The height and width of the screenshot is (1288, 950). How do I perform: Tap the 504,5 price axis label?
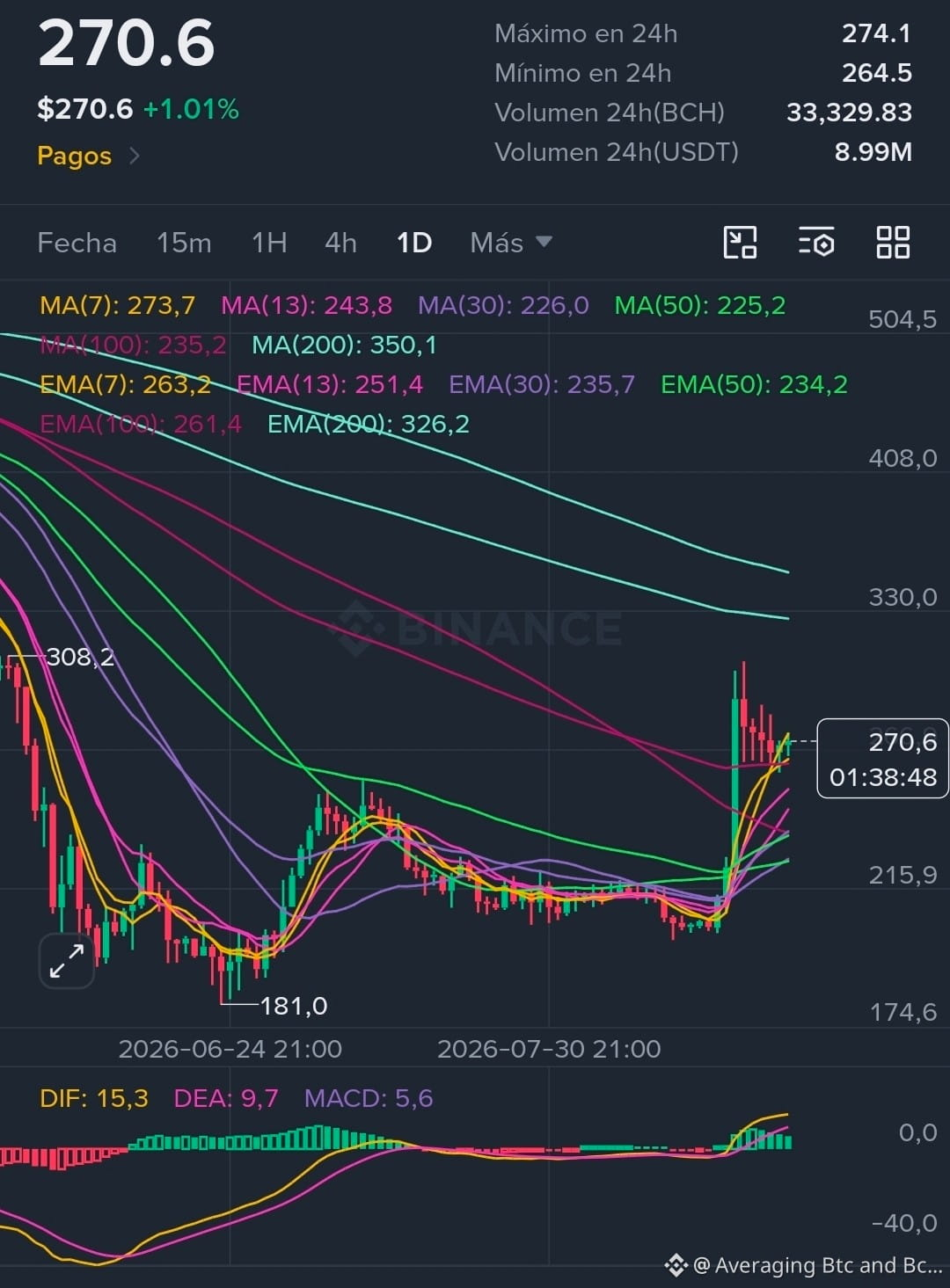(902, 319)
